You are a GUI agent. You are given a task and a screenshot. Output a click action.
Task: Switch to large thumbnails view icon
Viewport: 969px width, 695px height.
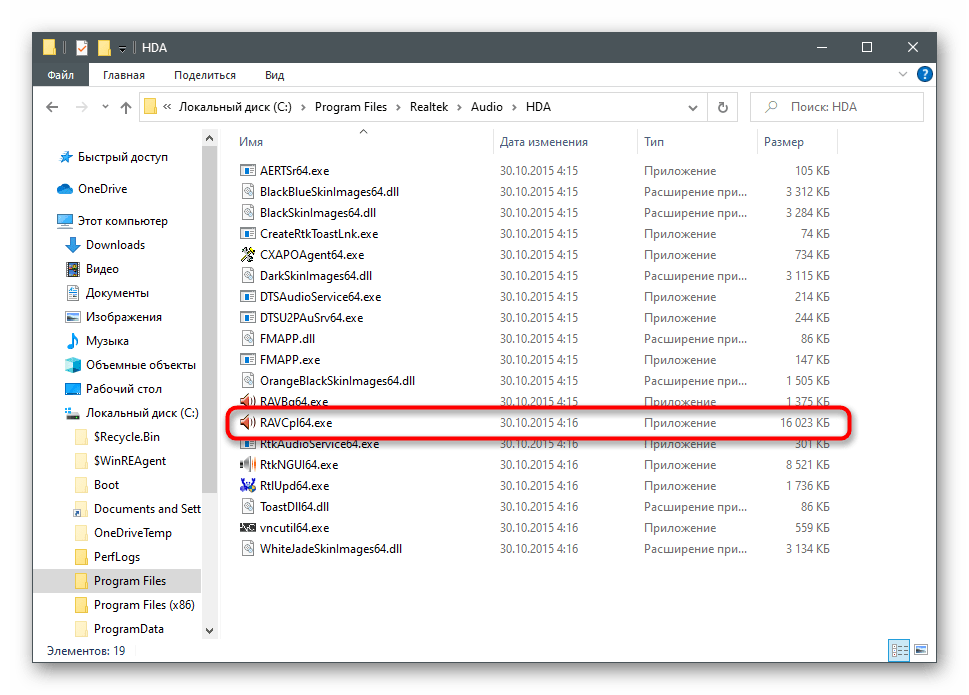[x=923, y=650]
